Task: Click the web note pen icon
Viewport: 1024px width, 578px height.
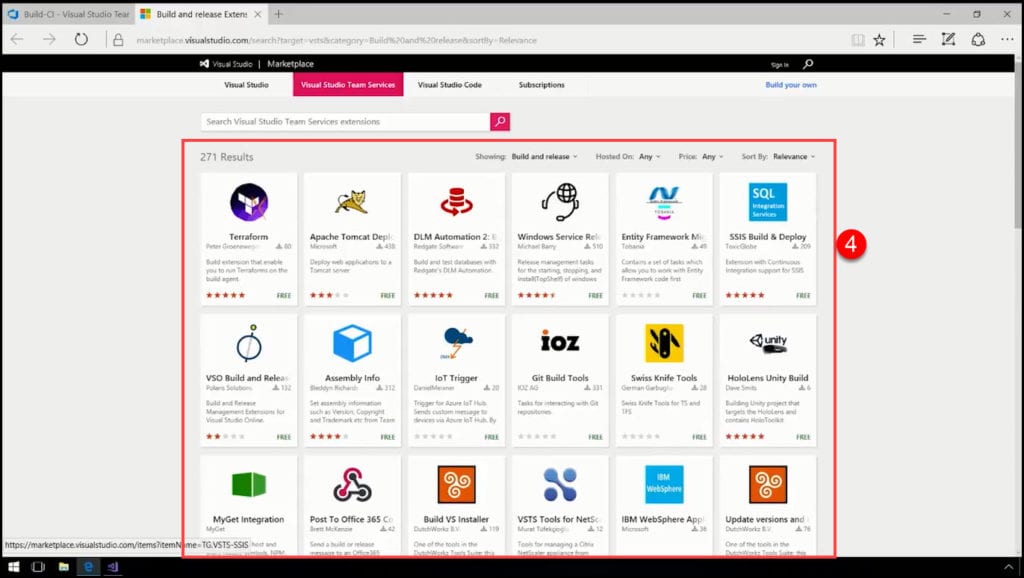Action: point(948,39)
